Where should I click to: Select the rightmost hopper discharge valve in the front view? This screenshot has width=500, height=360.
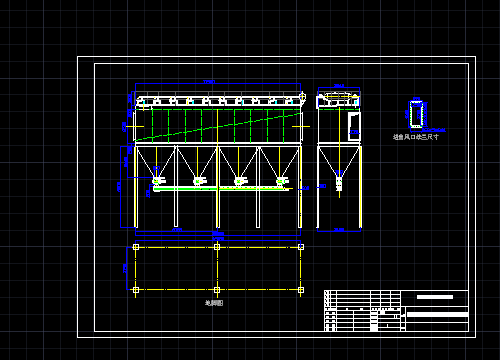tap(282, 181)
